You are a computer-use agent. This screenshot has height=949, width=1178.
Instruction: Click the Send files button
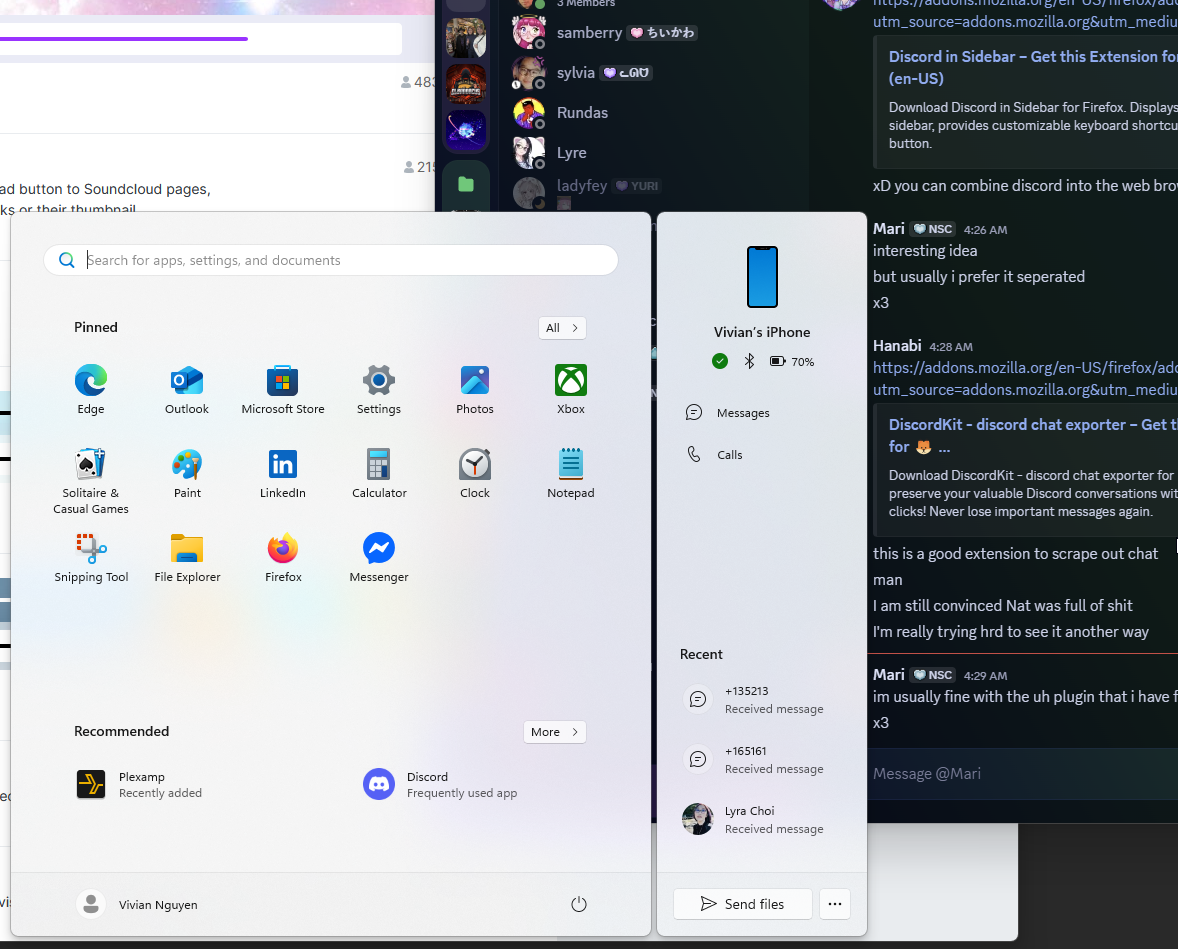742,904
